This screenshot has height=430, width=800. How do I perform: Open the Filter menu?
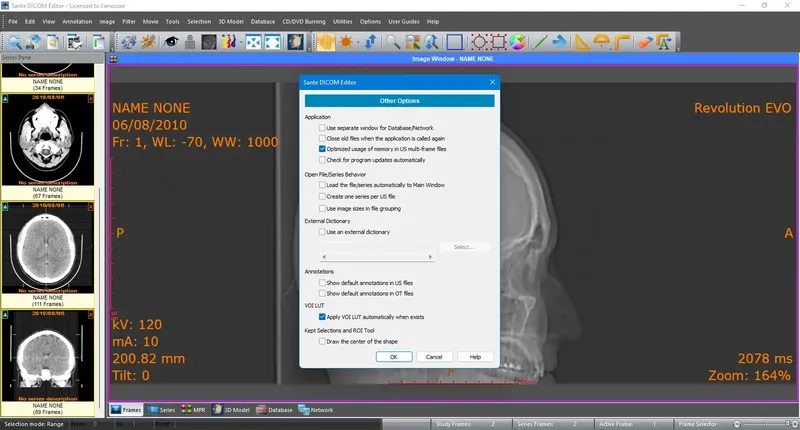(x=129, y=21)
